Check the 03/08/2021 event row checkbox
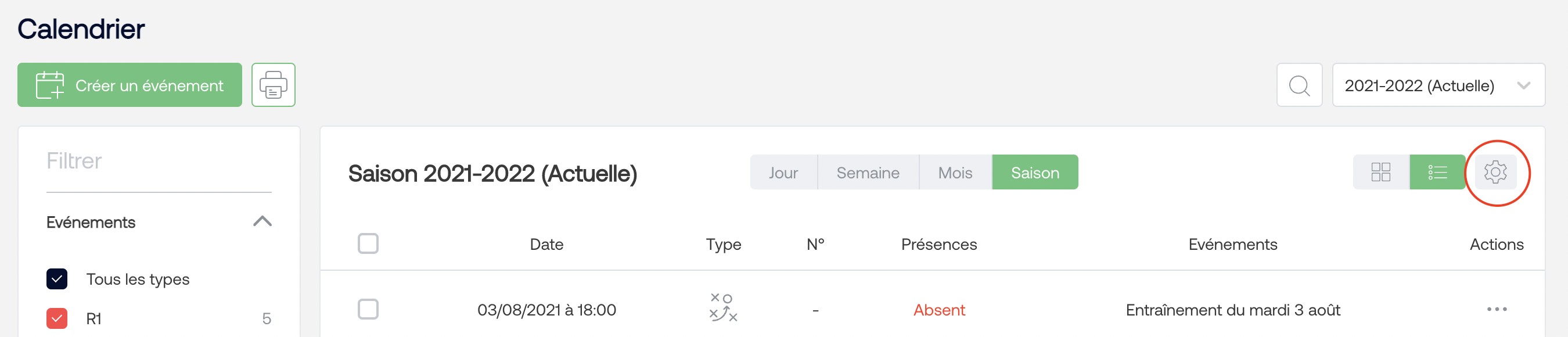This screenshot has width=1568, height=337. point(368,310)
